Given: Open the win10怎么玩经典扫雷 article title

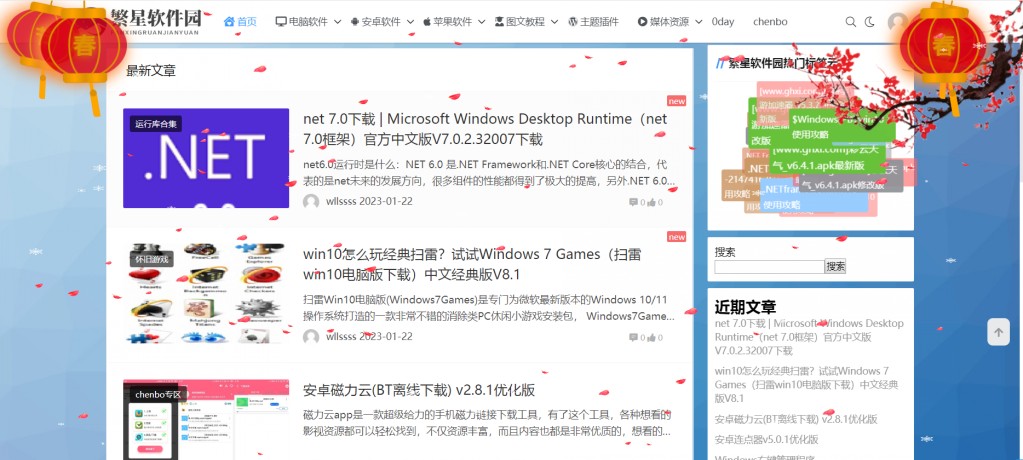Looking at the screenshot, I should (x=472, y=264).
